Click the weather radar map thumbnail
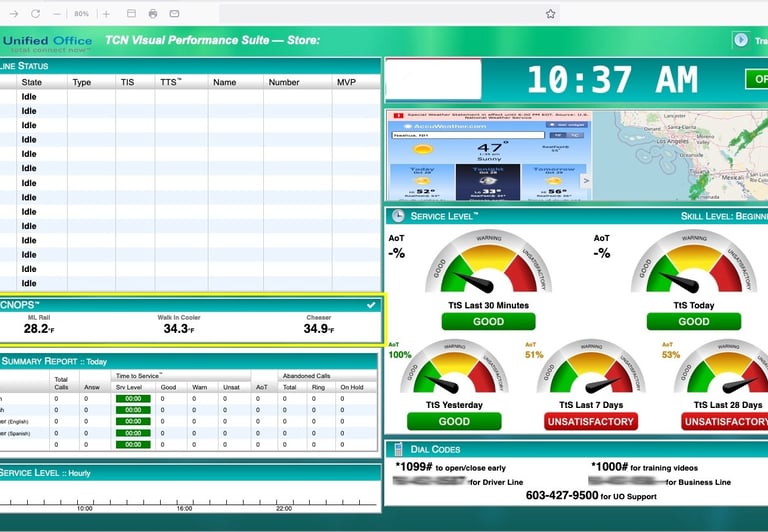 coord(681,155)
